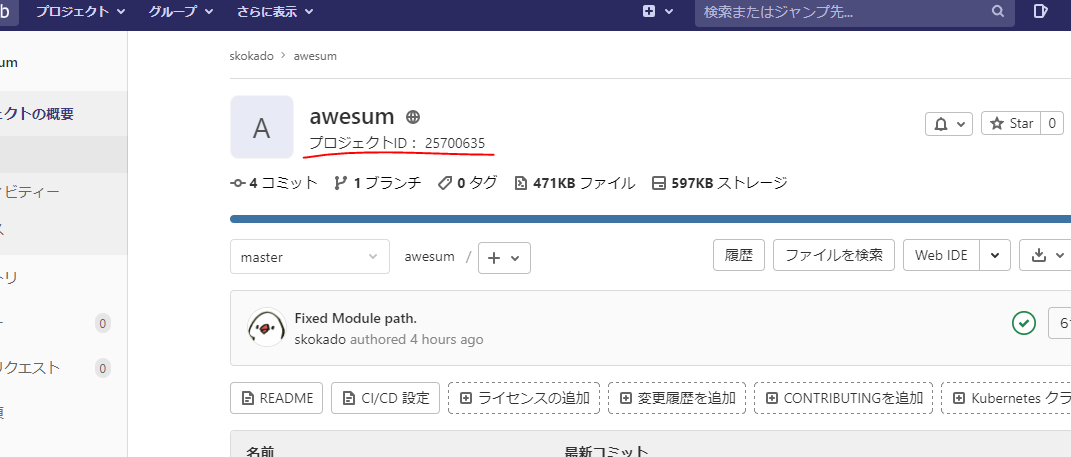Viewport: 1071px width, 457px height.
Task: Open the プロジェクト menu in top bar
Action: tap(81, 12)
